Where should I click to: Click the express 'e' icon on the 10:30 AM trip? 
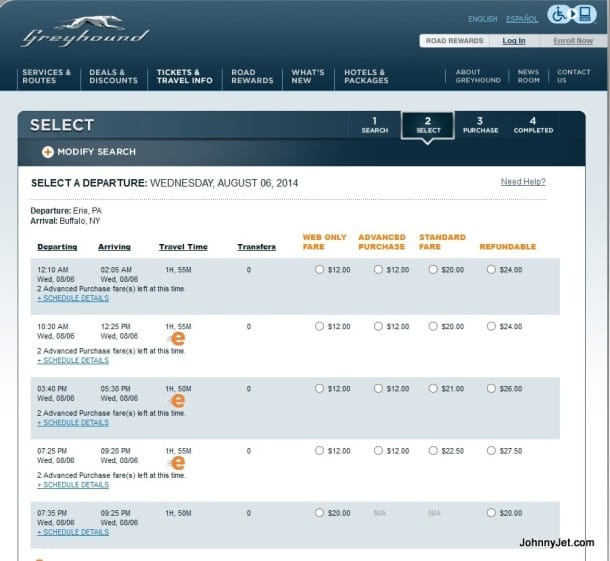pos(177,338)
